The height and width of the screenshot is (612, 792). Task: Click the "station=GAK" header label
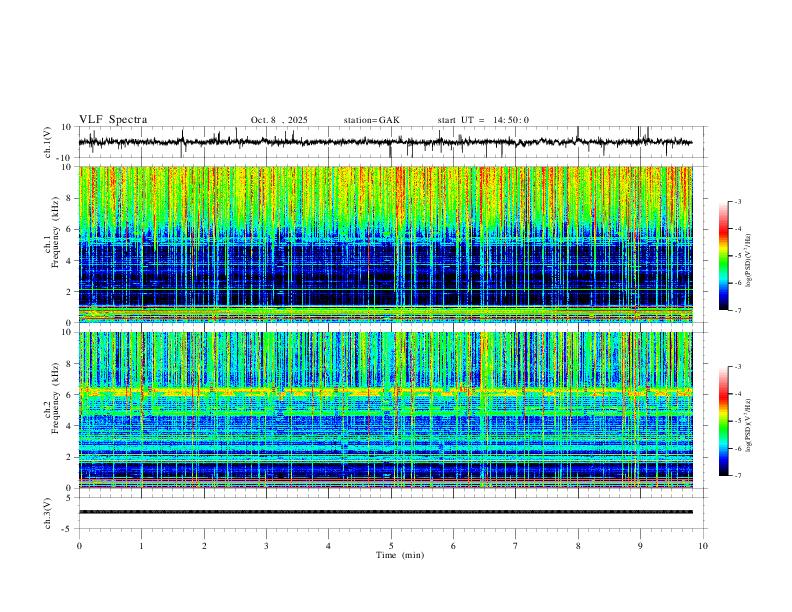point(371,120)
